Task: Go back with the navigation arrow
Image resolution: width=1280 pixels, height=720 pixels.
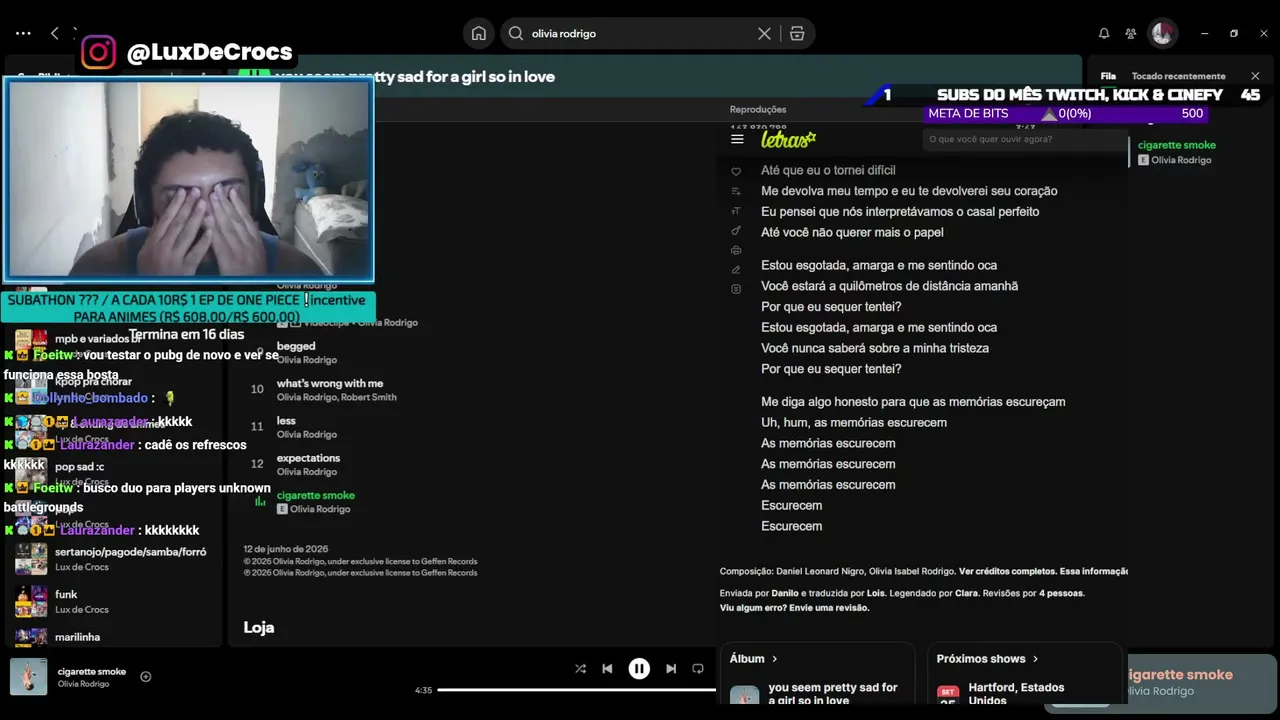Action: coord(55,33)
